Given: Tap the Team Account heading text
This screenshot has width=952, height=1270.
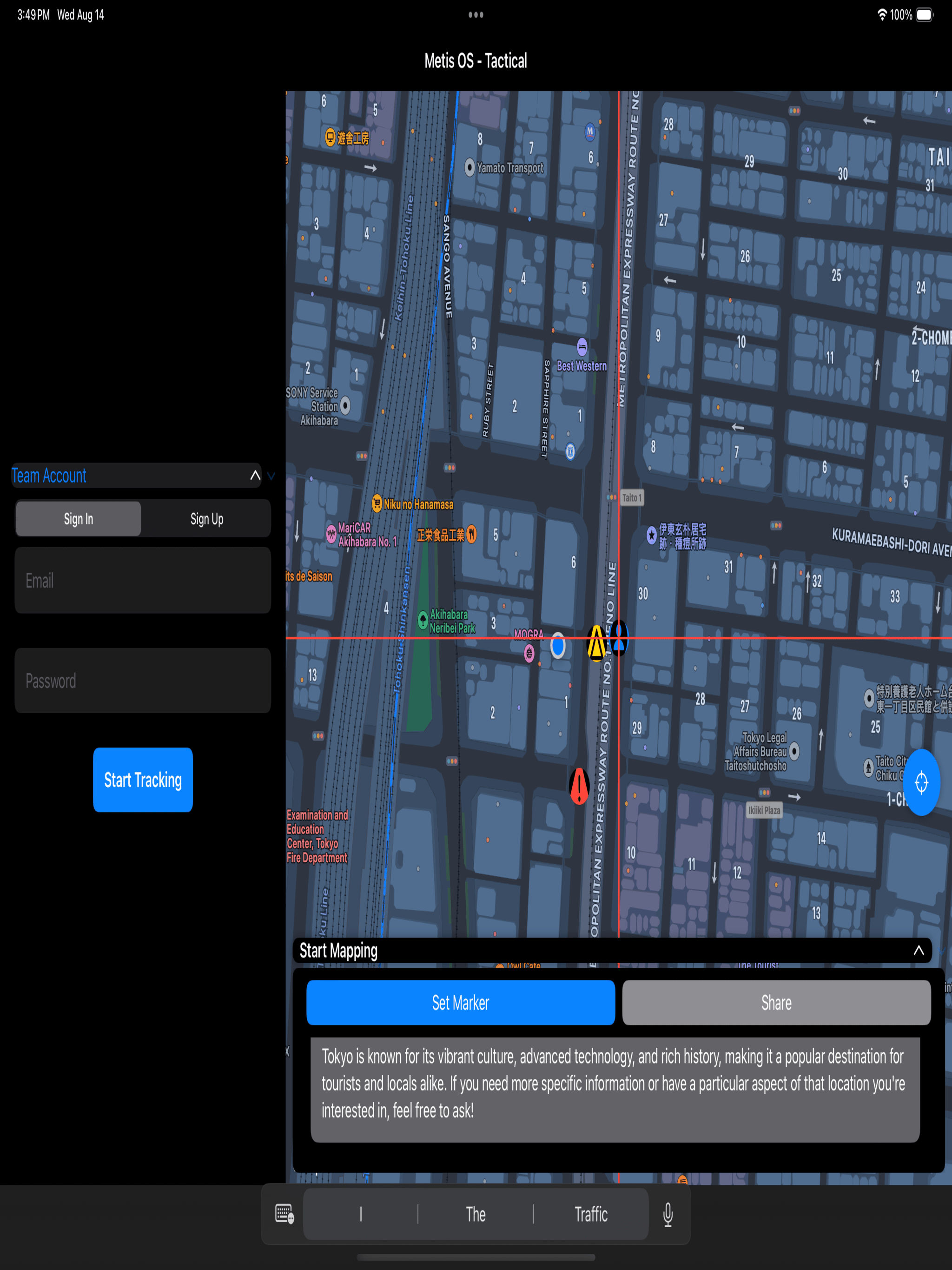Looking at the screenshot, I should point(49,476).
